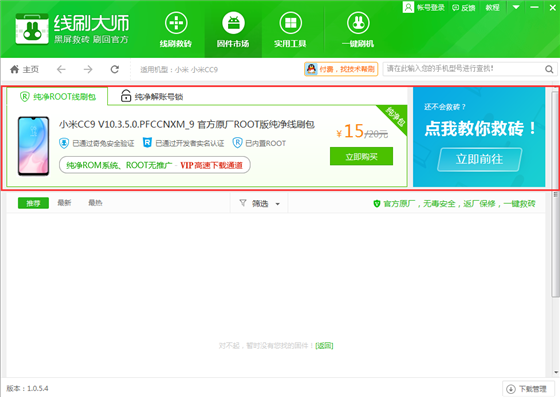Click the 小米CC9 phone thumbnail
Screen dimensions: 560x397
34,146
